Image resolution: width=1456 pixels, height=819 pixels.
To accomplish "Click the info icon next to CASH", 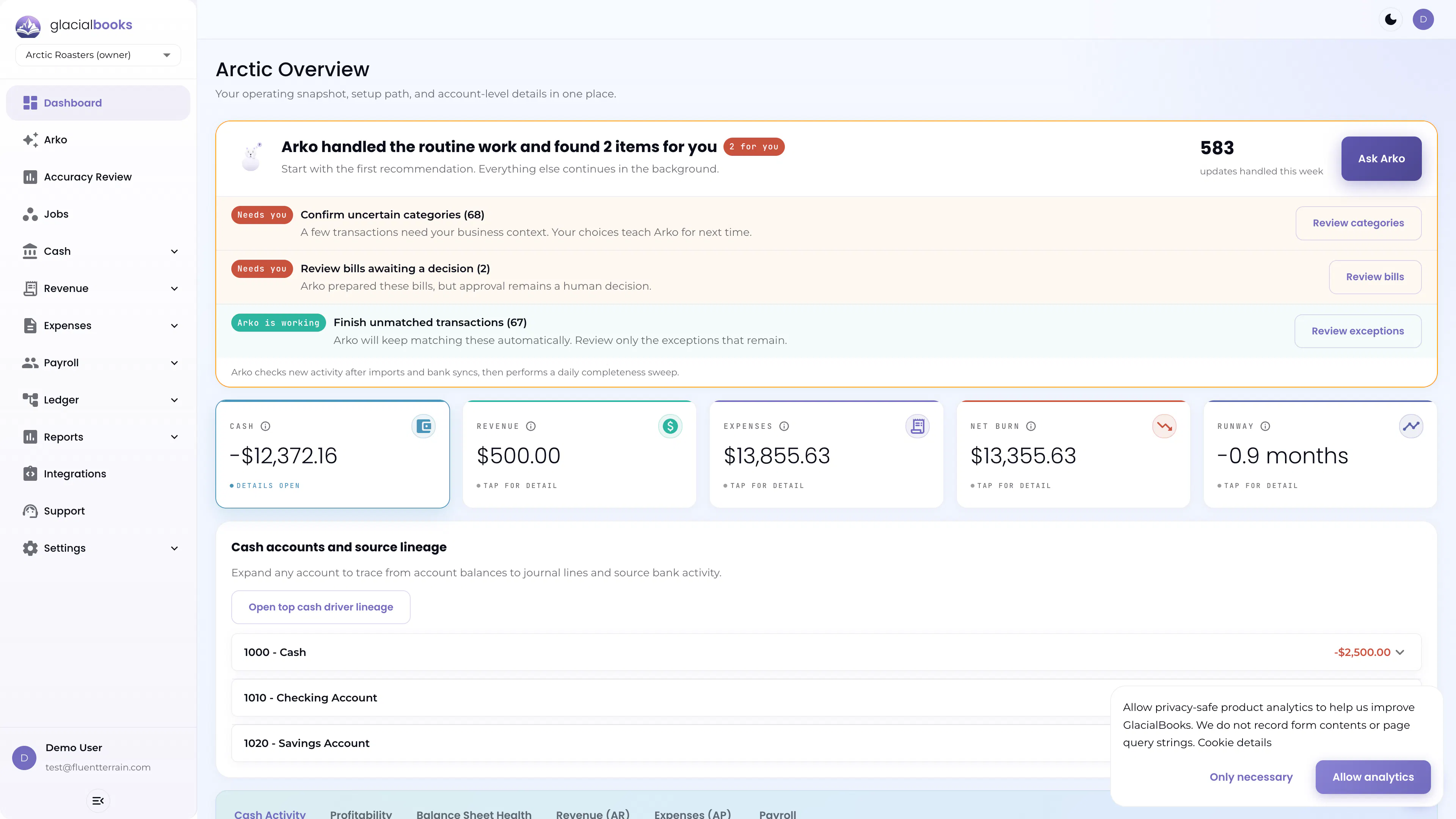I will [x=266, y=426].
